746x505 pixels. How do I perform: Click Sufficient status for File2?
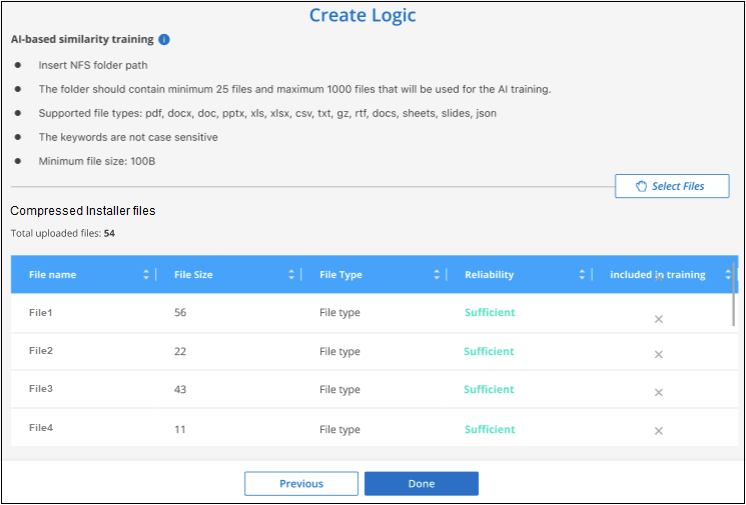click(x=489, y=351)
